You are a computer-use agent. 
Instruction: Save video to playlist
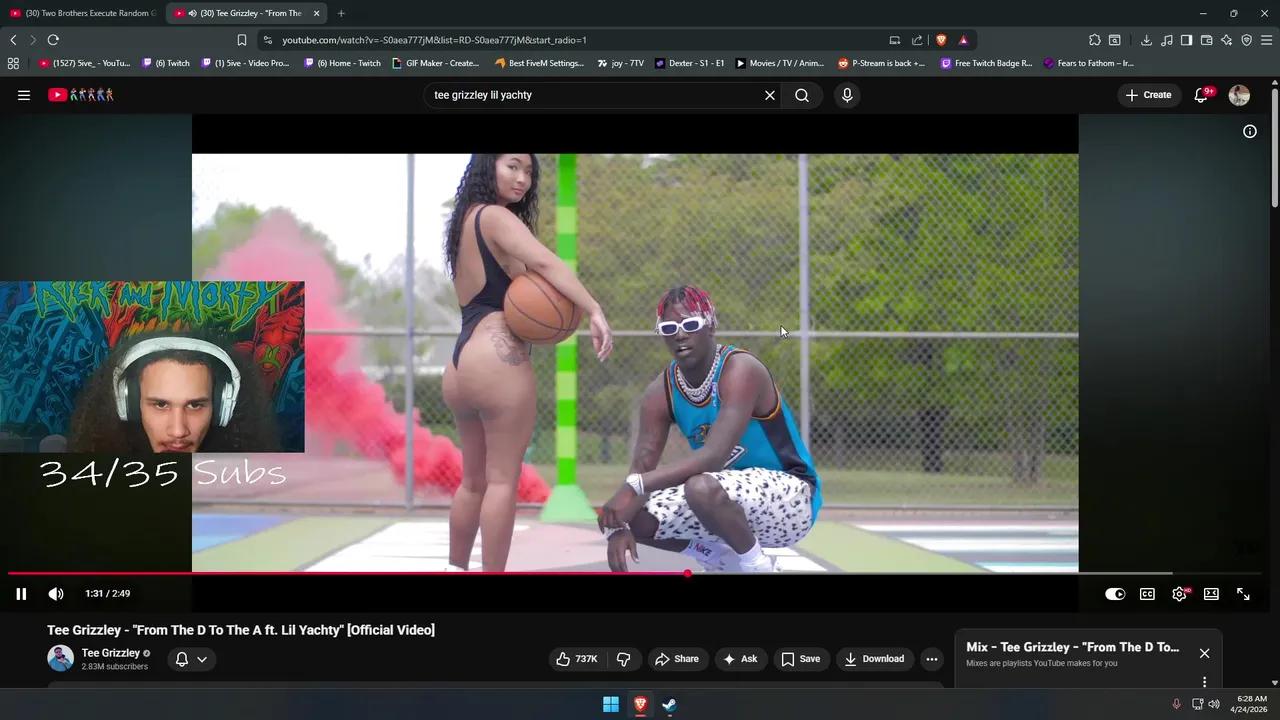(800, 659)
